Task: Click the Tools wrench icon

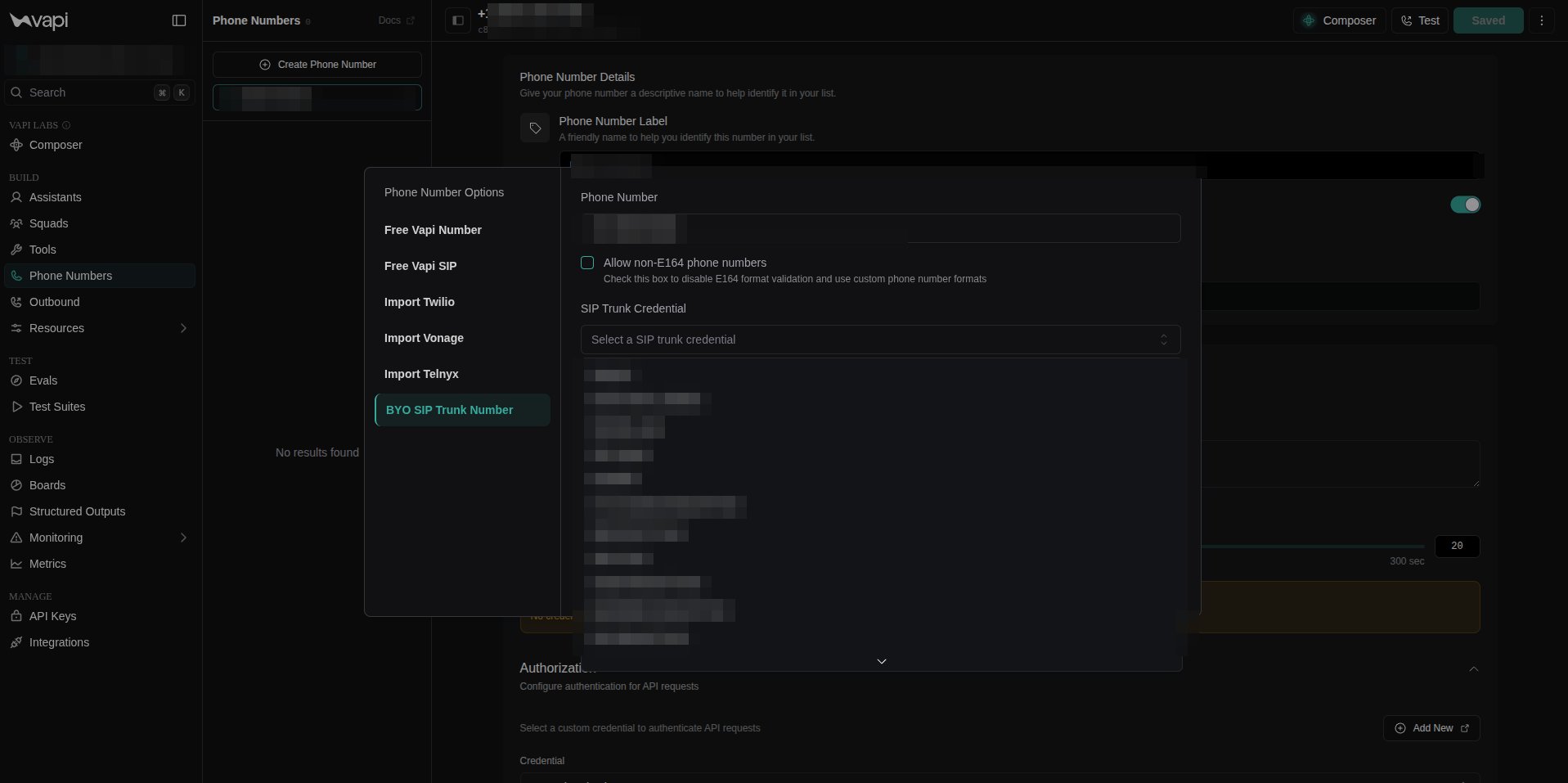Action: 16,250
